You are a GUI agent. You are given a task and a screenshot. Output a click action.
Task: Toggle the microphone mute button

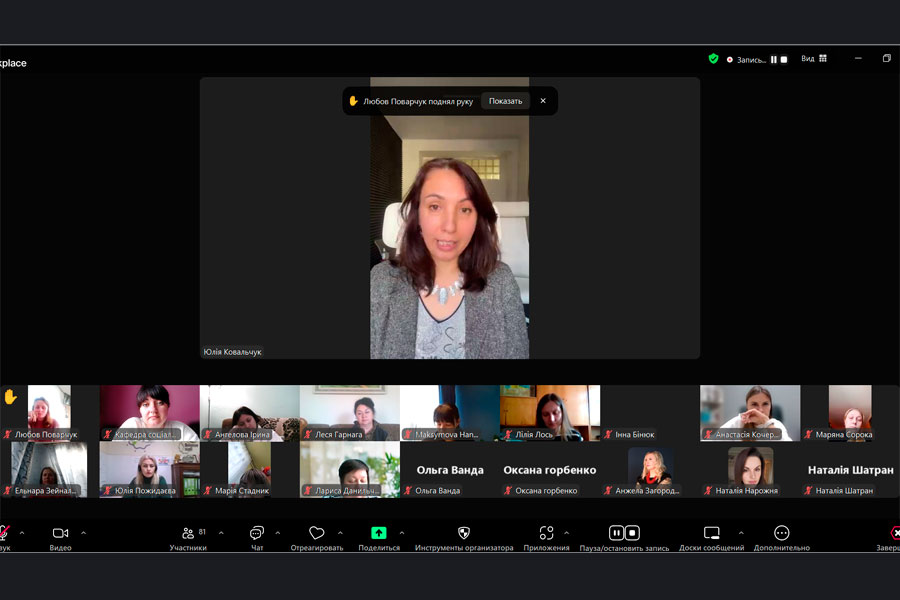[3, 533]
